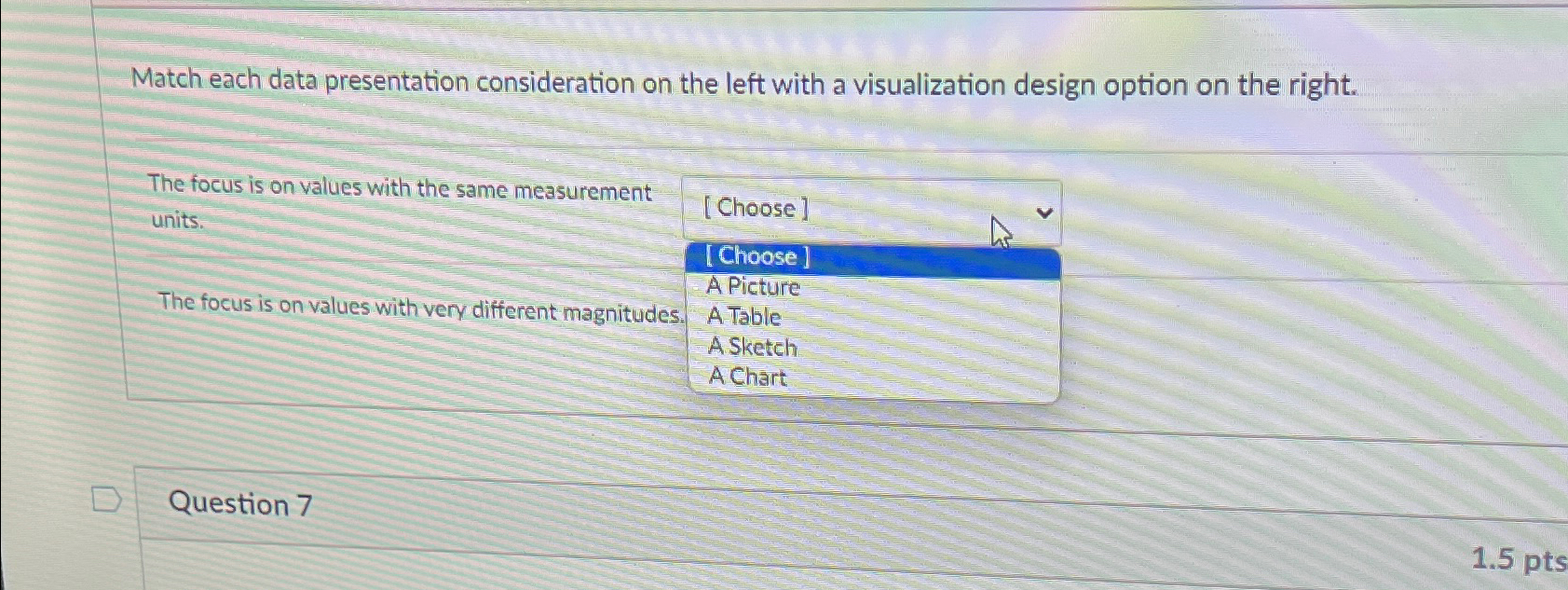1568x590 pixels.
Task: Choose 'A Sketch' as the answer
Action: coord(751,347)
